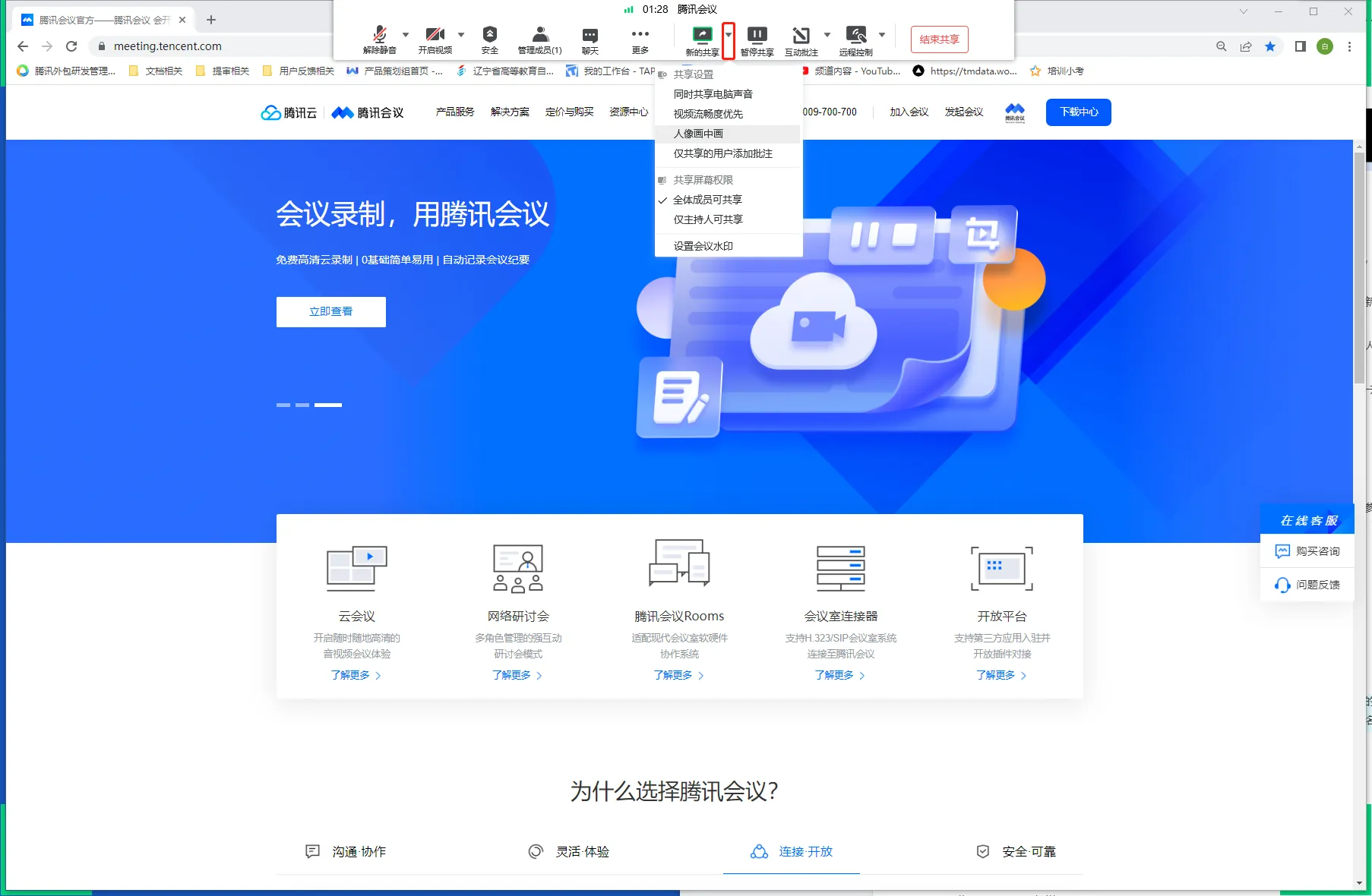Screen dimensions: 1372x896
Task: Expand the remote control options arrow
Action: [x=882, y=35]
